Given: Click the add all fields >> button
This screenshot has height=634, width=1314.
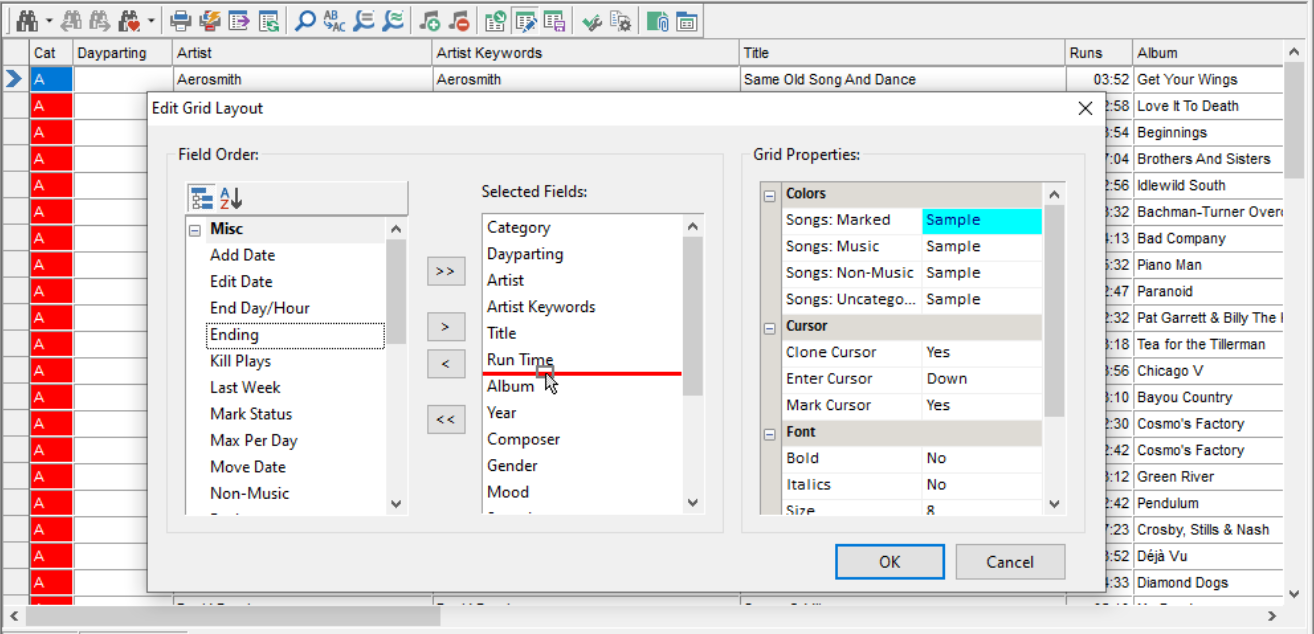Looking at the screenshot, I should click(446, 272).
